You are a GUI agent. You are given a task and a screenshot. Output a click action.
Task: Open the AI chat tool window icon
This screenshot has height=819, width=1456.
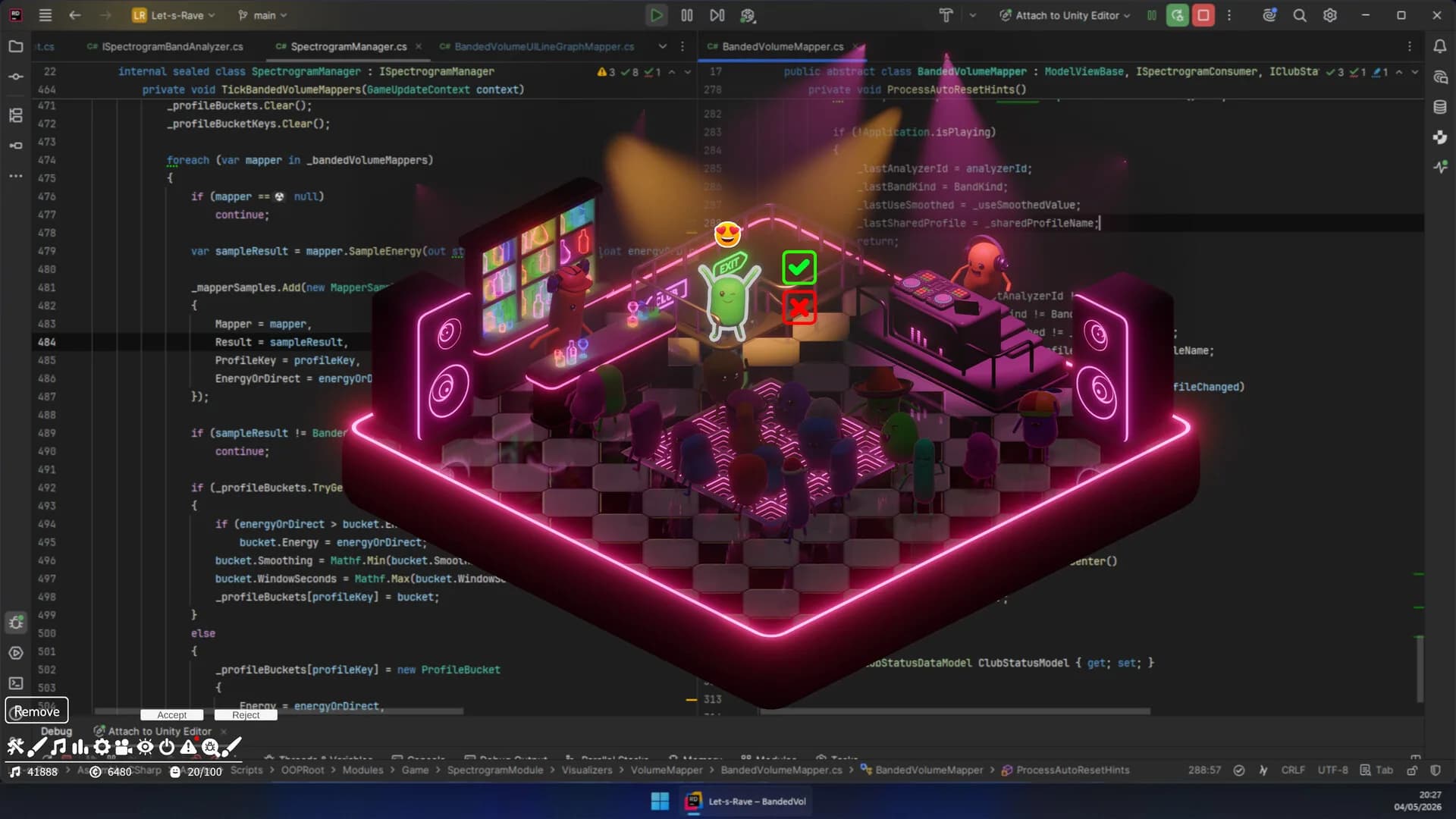pos(1440,77)
